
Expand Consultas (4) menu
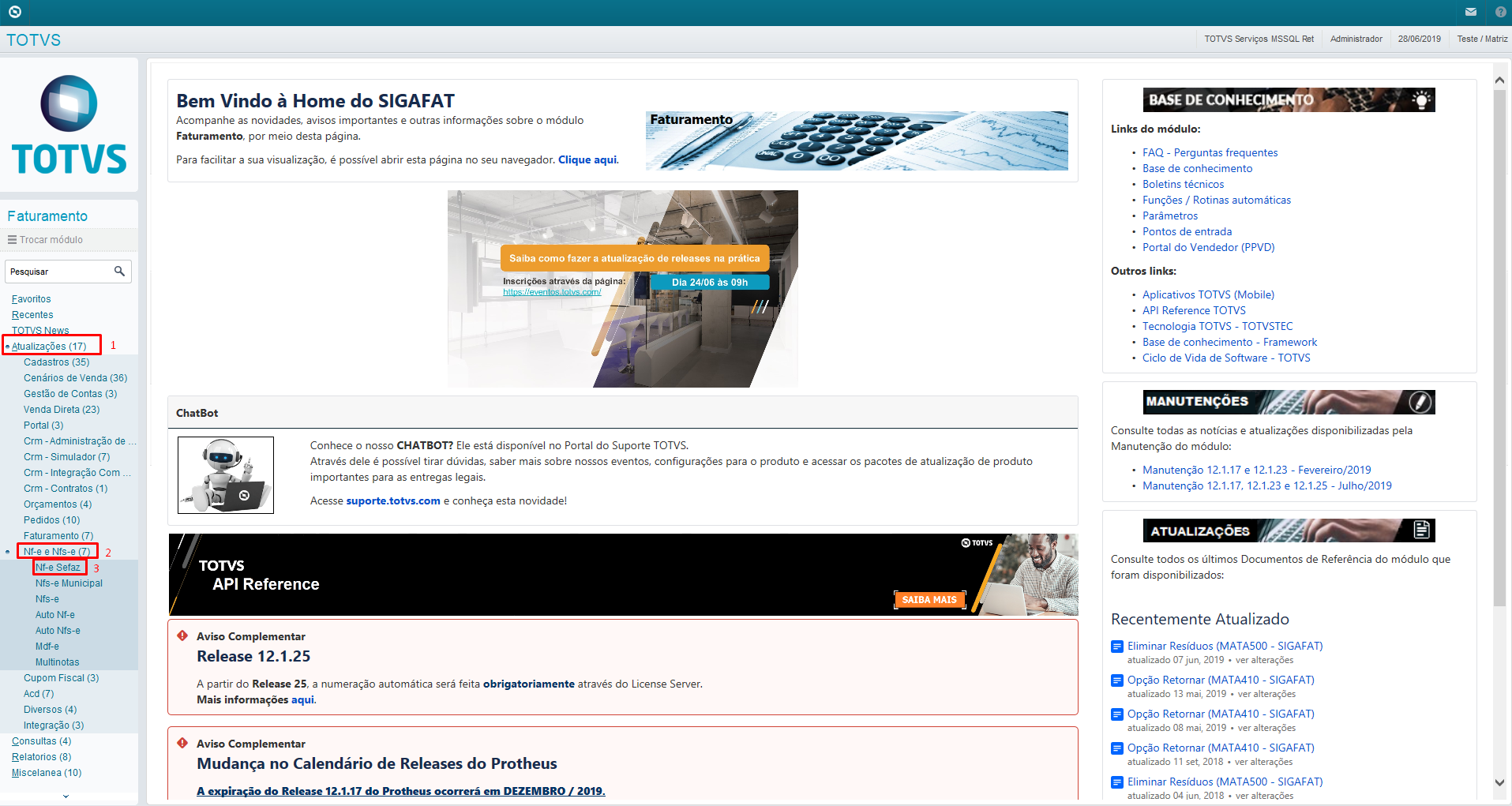pyautogui.click(x=42, y=741)
